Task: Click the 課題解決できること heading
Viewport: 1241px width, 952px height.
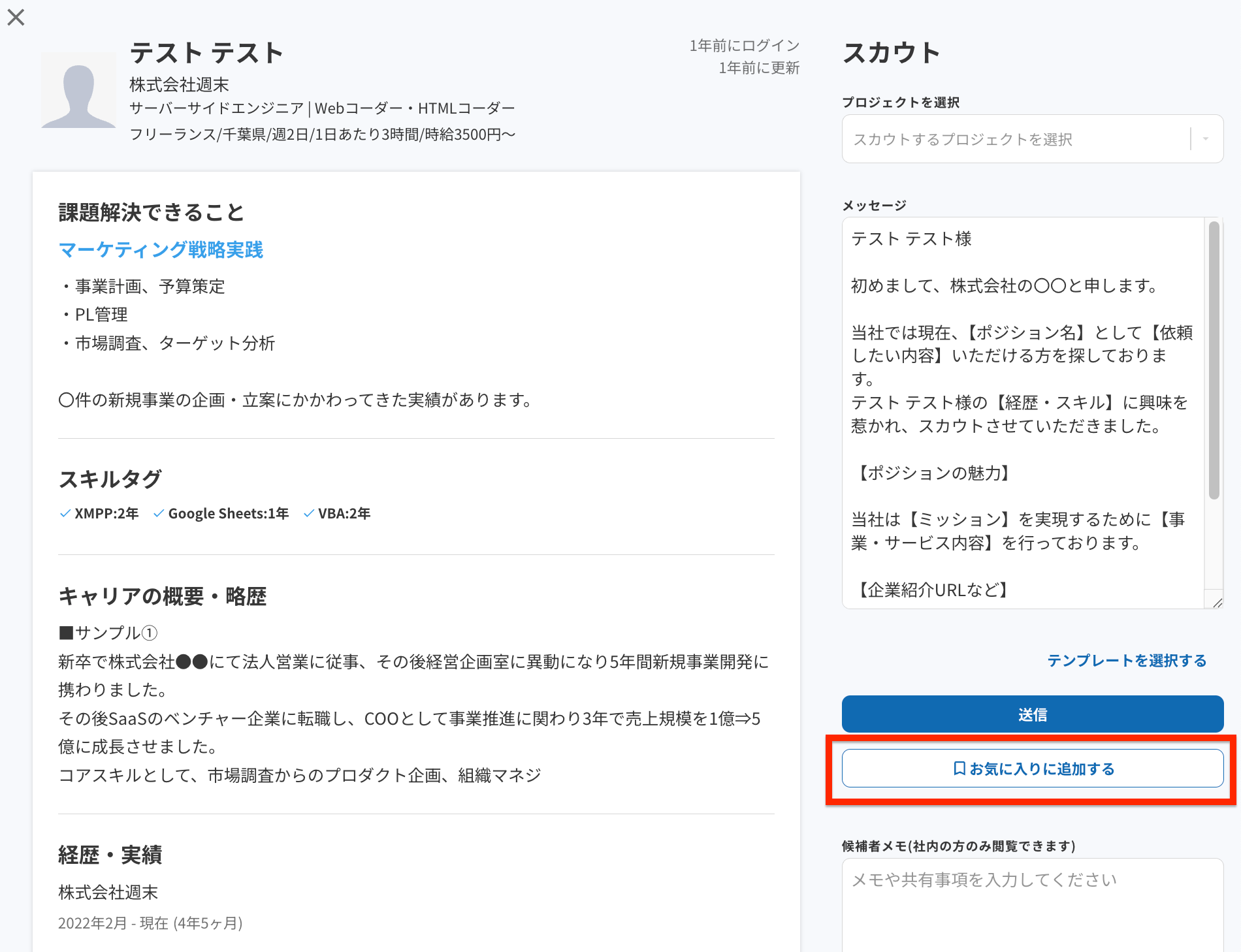Action: click(x=151, y=212)
